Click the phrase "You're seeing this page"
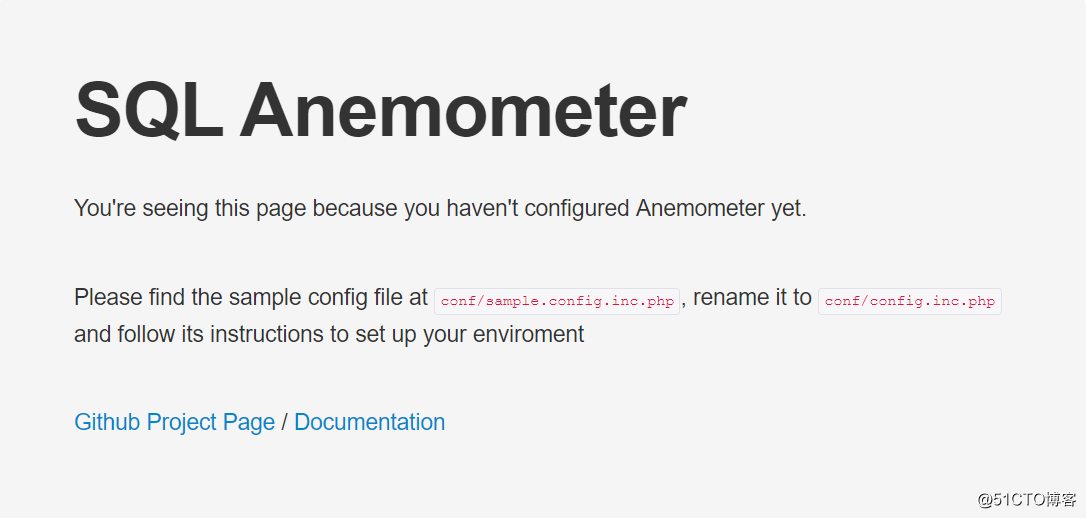Screen dimensions: 1086x518 (x=190, y=209)
